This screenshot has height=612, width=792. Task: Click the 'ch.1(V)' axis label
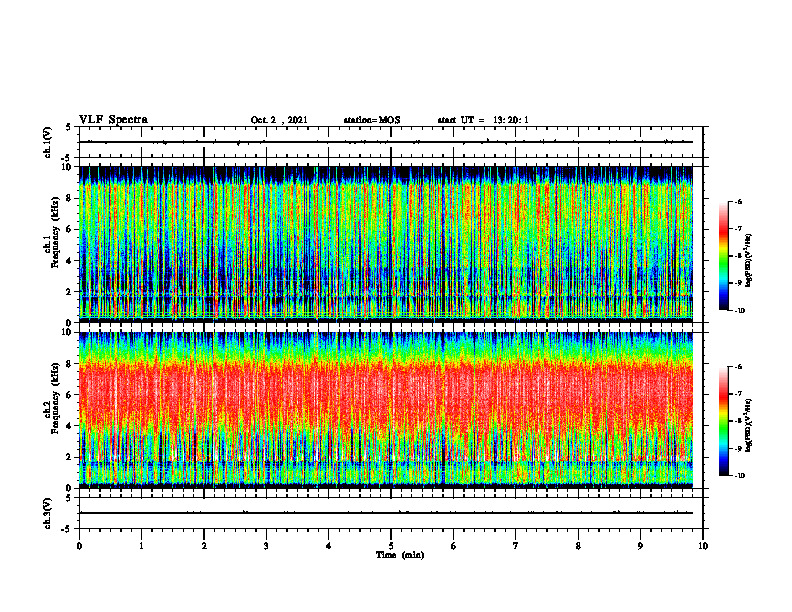(47, 142)
